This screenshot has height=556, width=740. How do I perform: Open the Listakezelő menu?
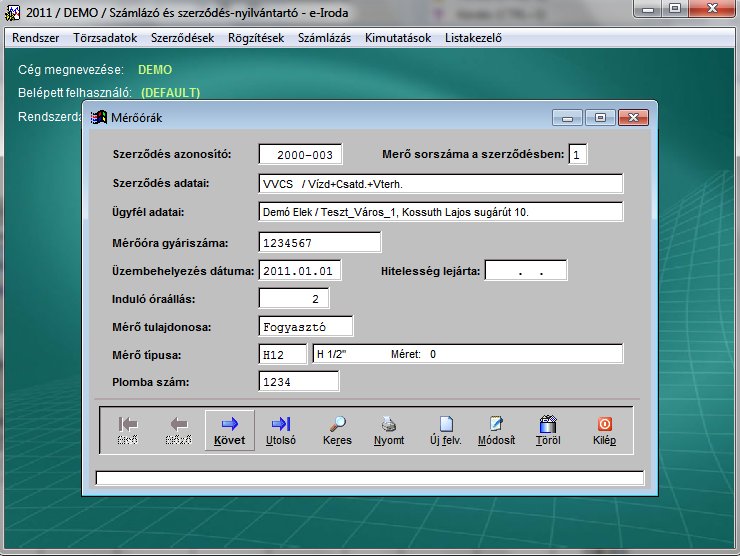471,38
